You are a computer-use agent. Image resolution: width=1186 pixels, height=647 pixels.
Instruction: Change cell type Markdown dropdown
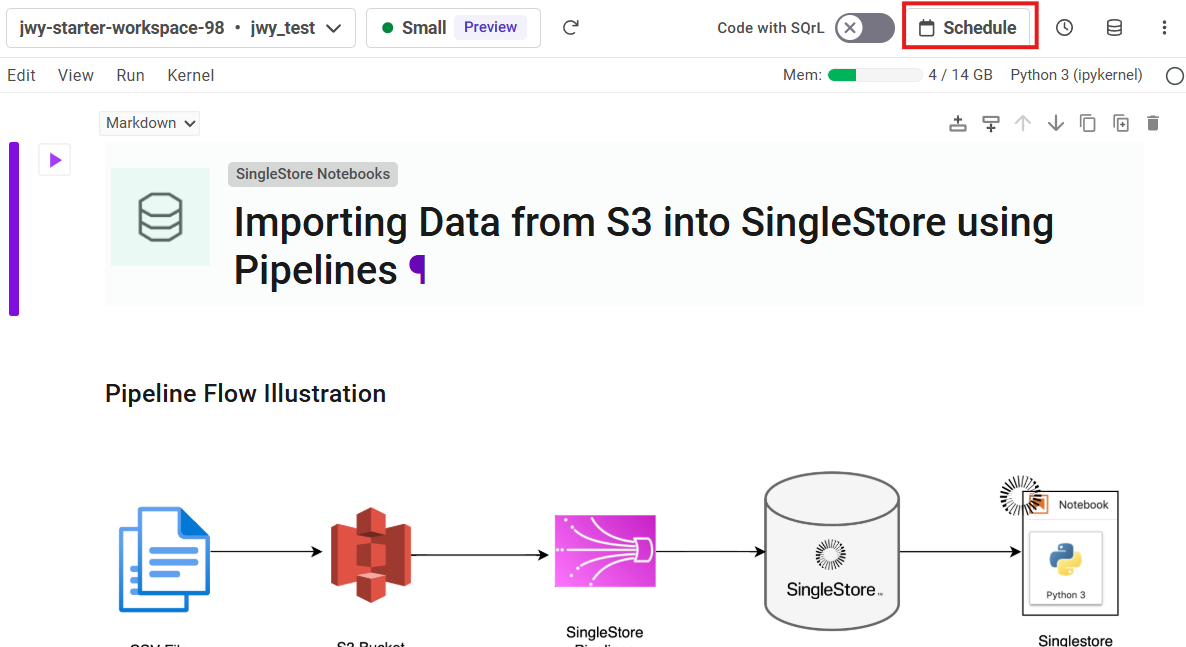coord(149,123)
